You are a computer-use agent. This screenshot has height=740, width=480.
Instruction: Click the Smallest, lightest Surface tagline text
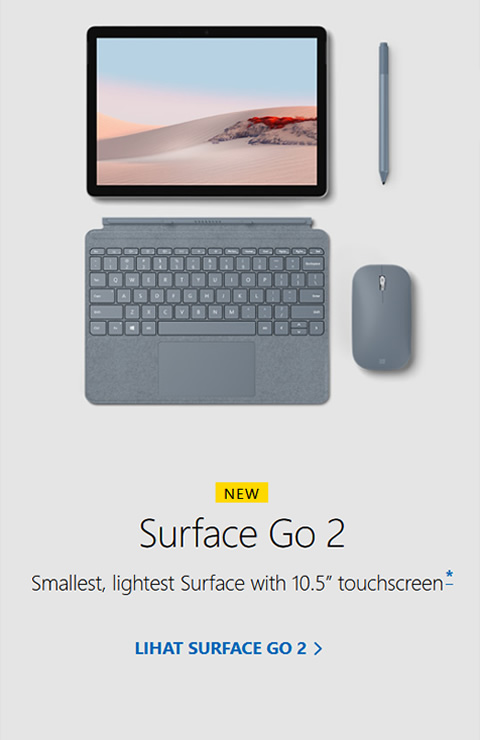[237, 584]
